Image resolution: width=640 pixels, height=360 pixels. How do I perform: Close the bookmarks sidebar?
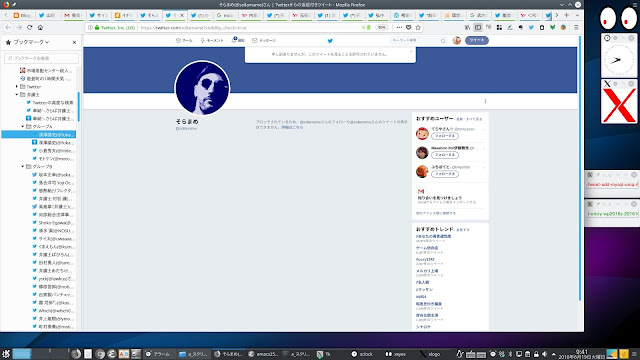(74, 42)
